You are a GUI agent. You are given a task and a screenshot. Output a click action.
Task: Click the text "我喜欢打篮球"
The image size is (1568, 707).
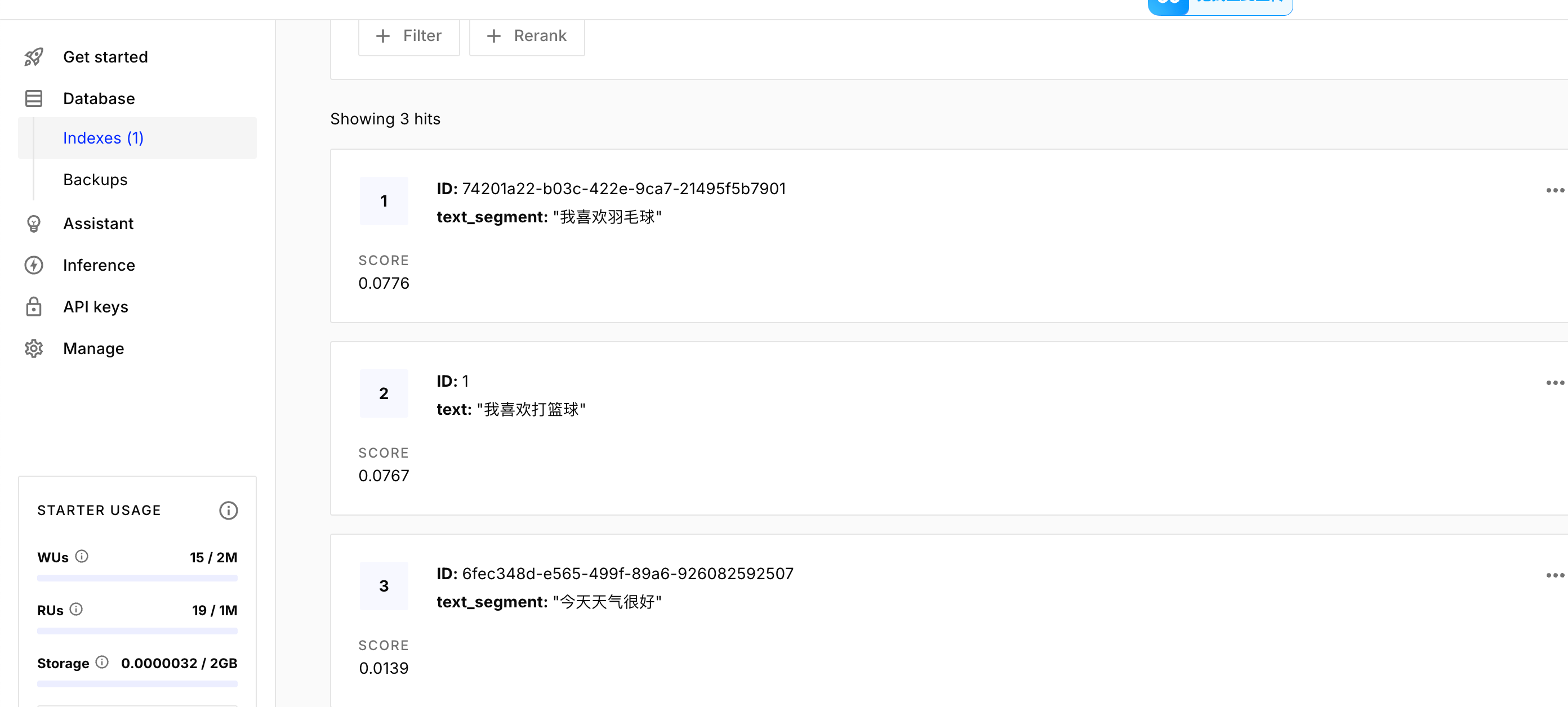[531, 409]
